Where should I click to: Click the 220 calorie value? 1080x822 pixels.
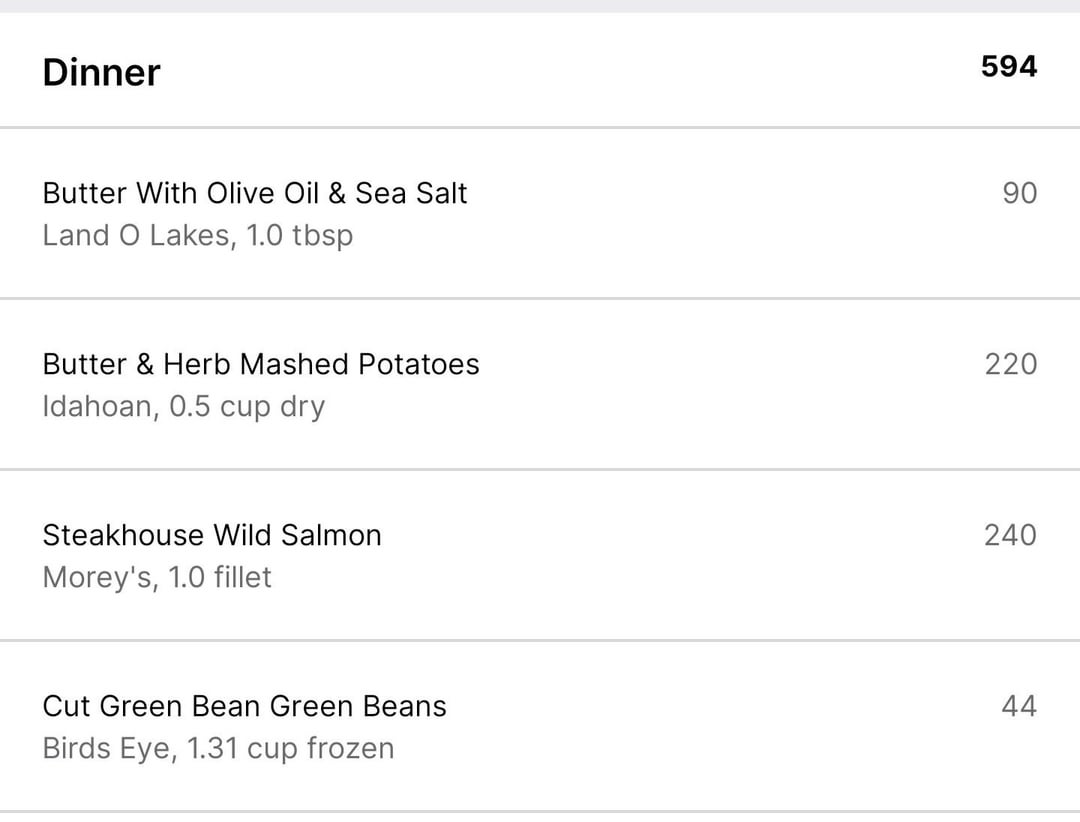pyautogui.click(x=1010, y=364)
